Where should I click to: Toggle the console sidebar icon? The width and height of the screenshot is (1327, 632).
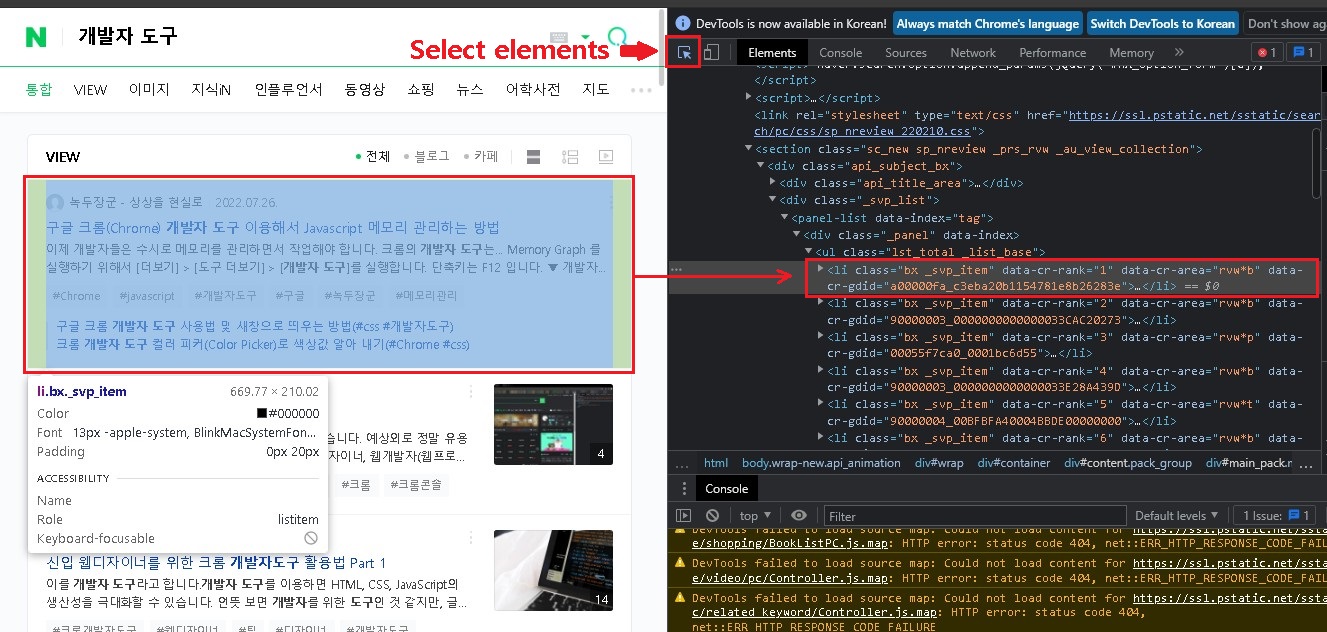[684, 516]
